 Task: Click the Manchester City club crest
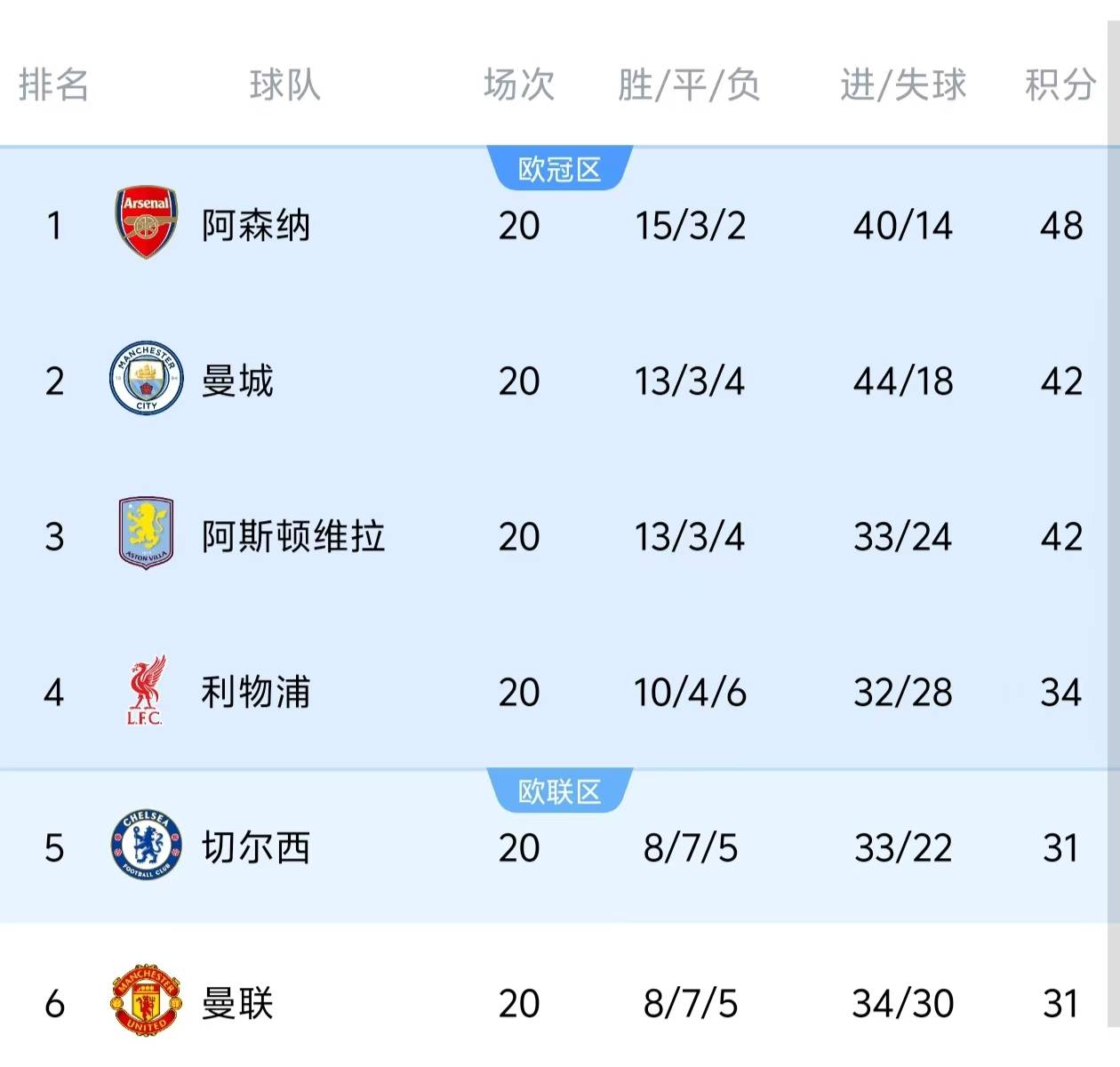coord(147,379)
